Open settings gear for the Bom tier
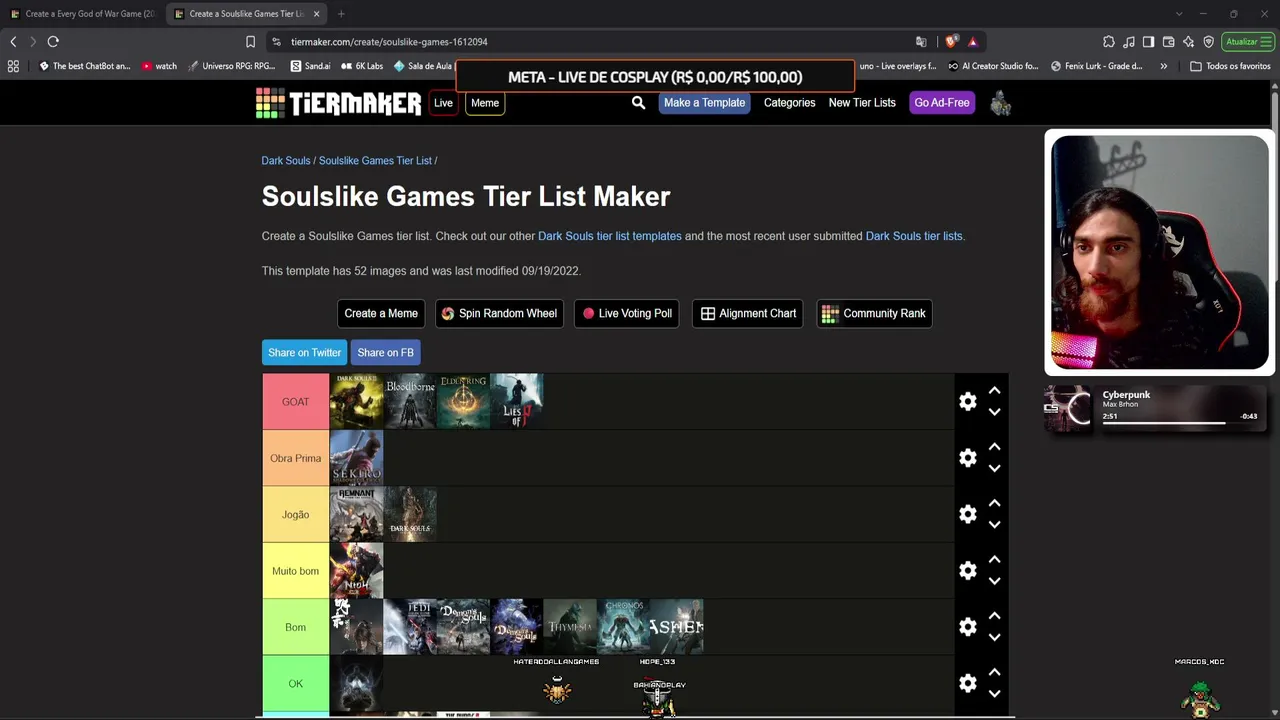 coord(967,627)
